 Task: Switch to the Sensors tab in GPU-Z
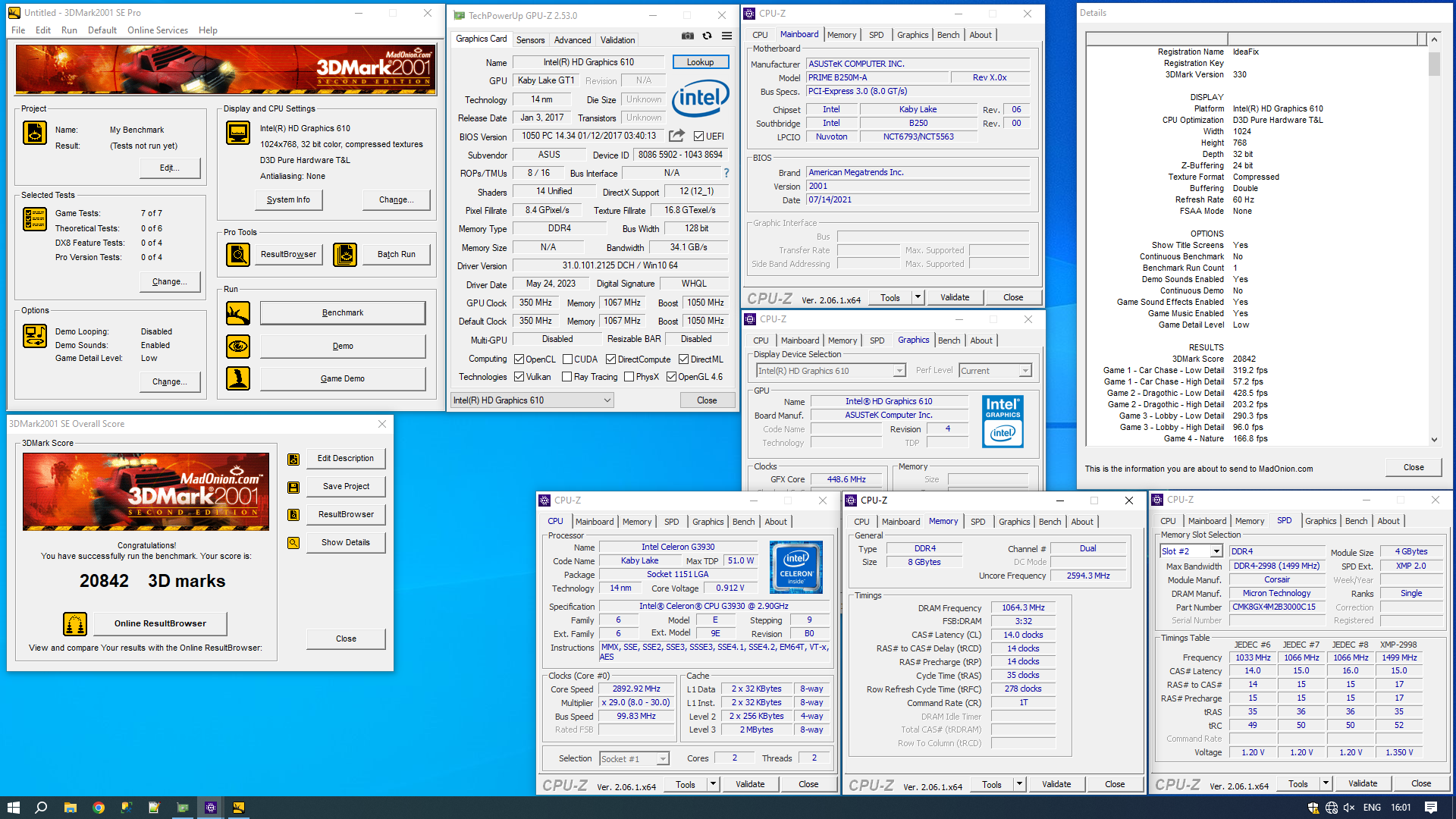coord(530,40)
